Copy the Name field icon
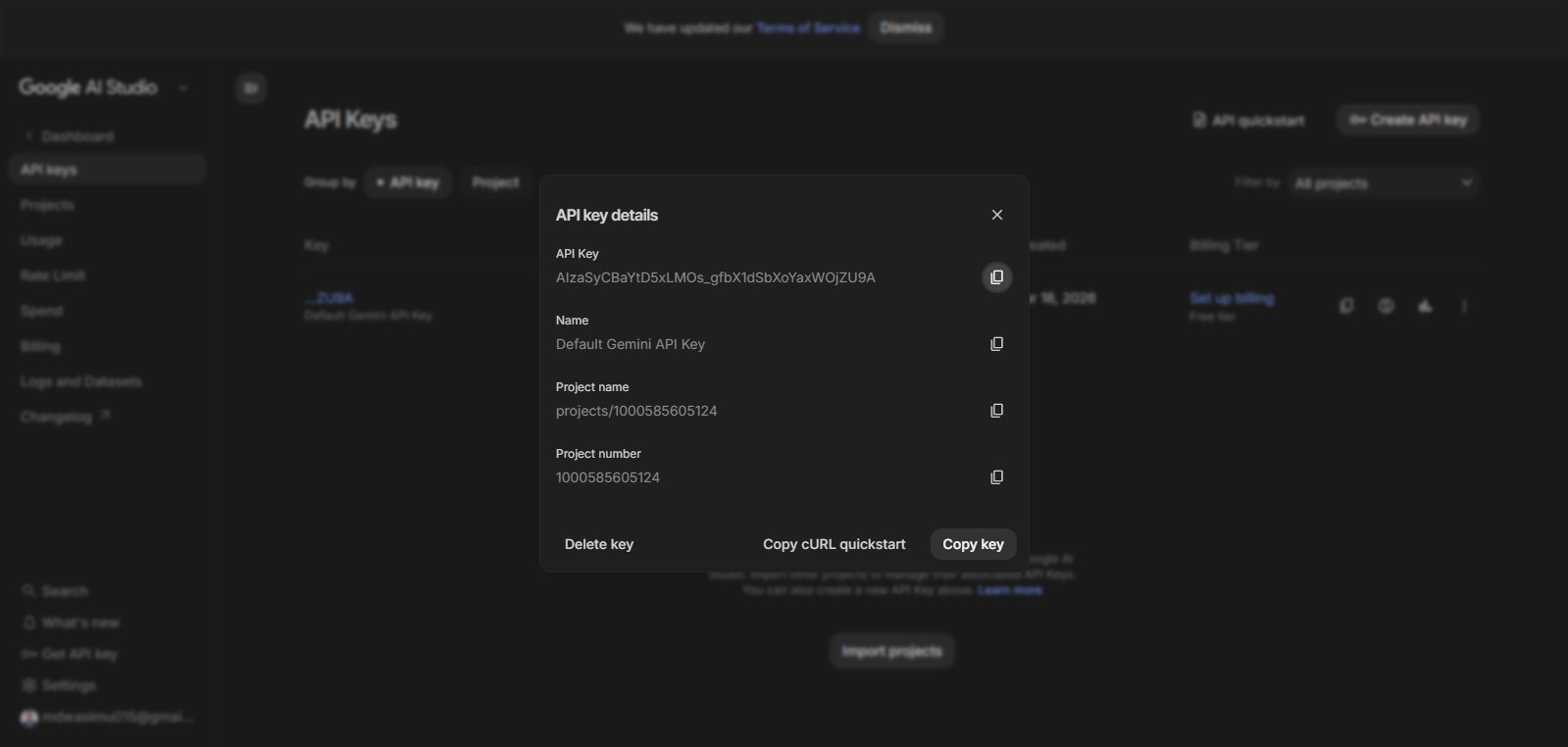The image size is (1568, 747). (x=996, y=344)
